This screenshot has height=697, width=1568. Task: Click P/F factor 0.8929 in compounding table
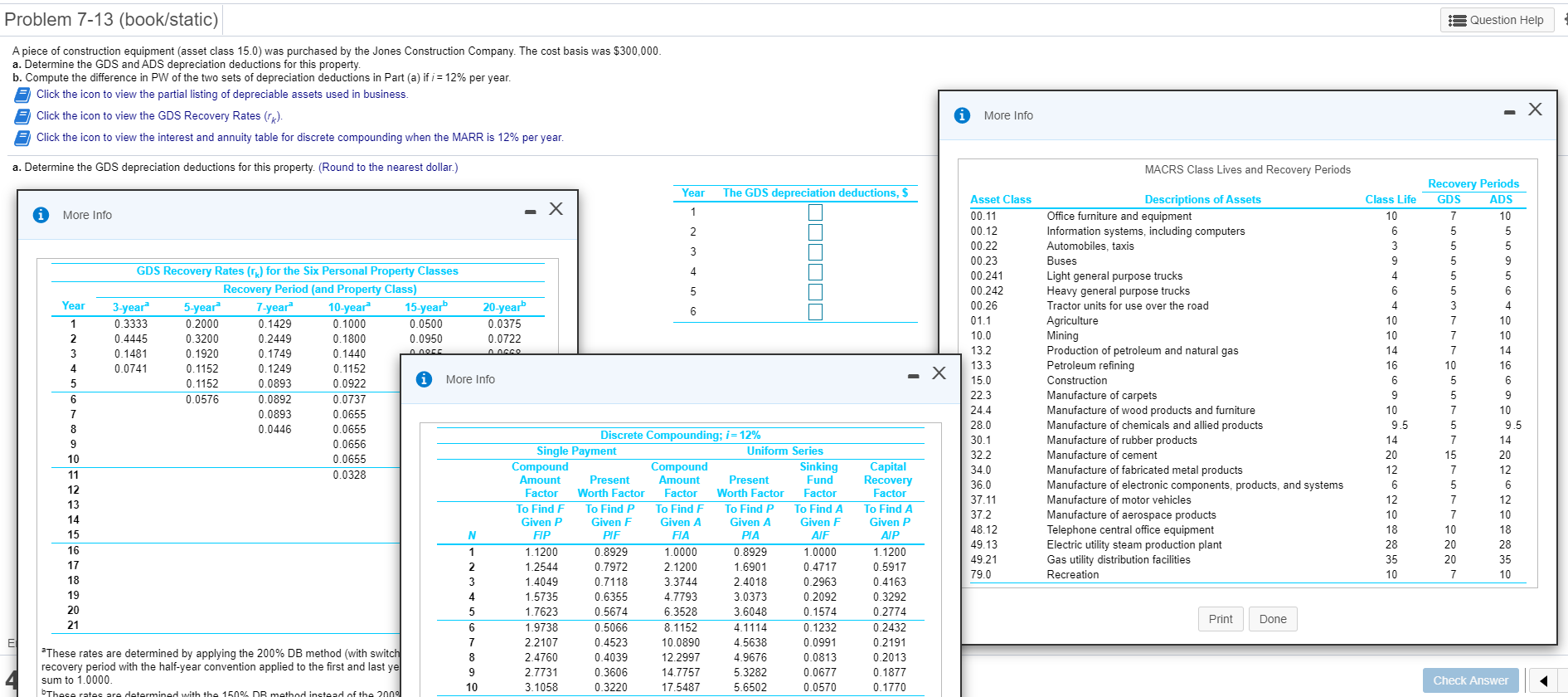point(610,553)
